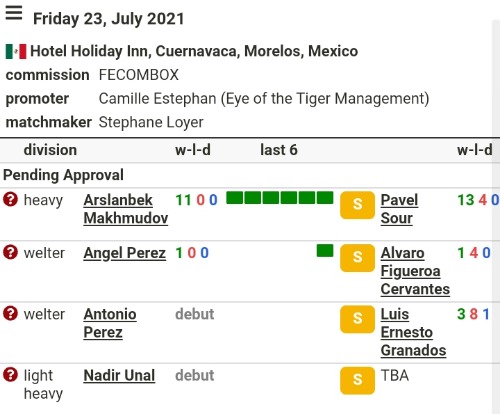This screenshot has width=500, height=414.
Task: Open Nadir Unal's profile link
Action: tap(119, 375)
